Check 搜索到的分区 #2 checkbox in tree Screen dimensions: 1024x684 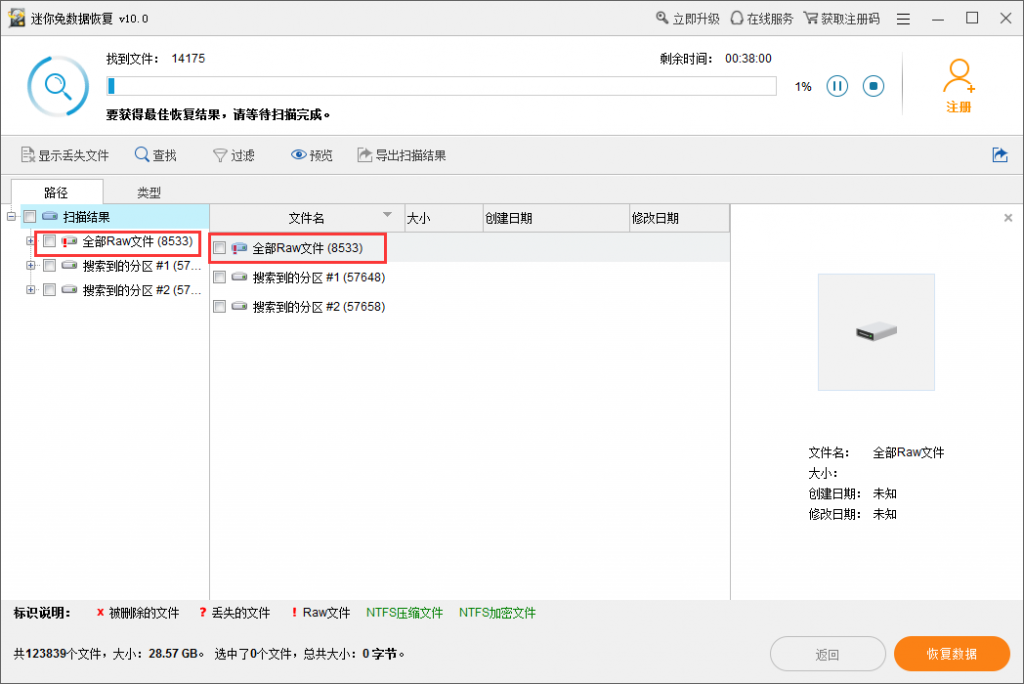pyautogui.click(x=49, y=289)
